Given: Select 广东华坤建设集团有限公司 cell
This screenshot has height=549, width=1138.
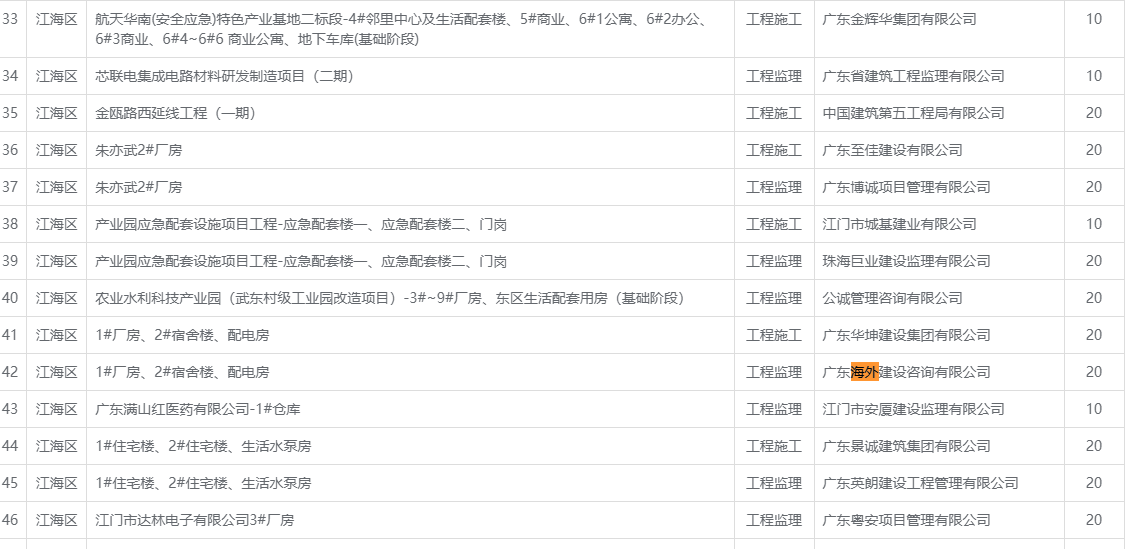Looking at the screenshot, I should pos(905,335).
